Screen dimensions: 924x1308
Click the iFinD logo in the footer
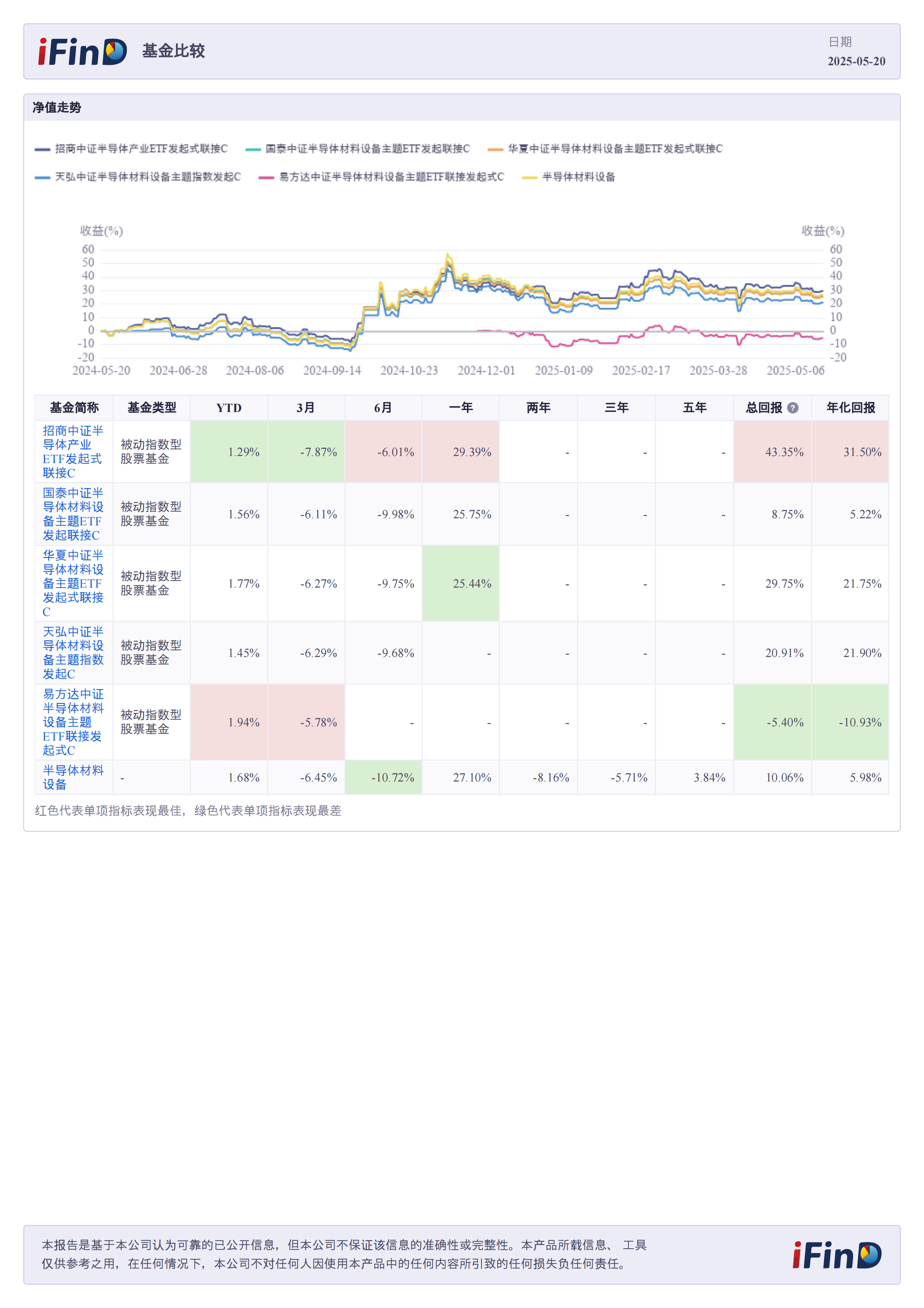837,1255
